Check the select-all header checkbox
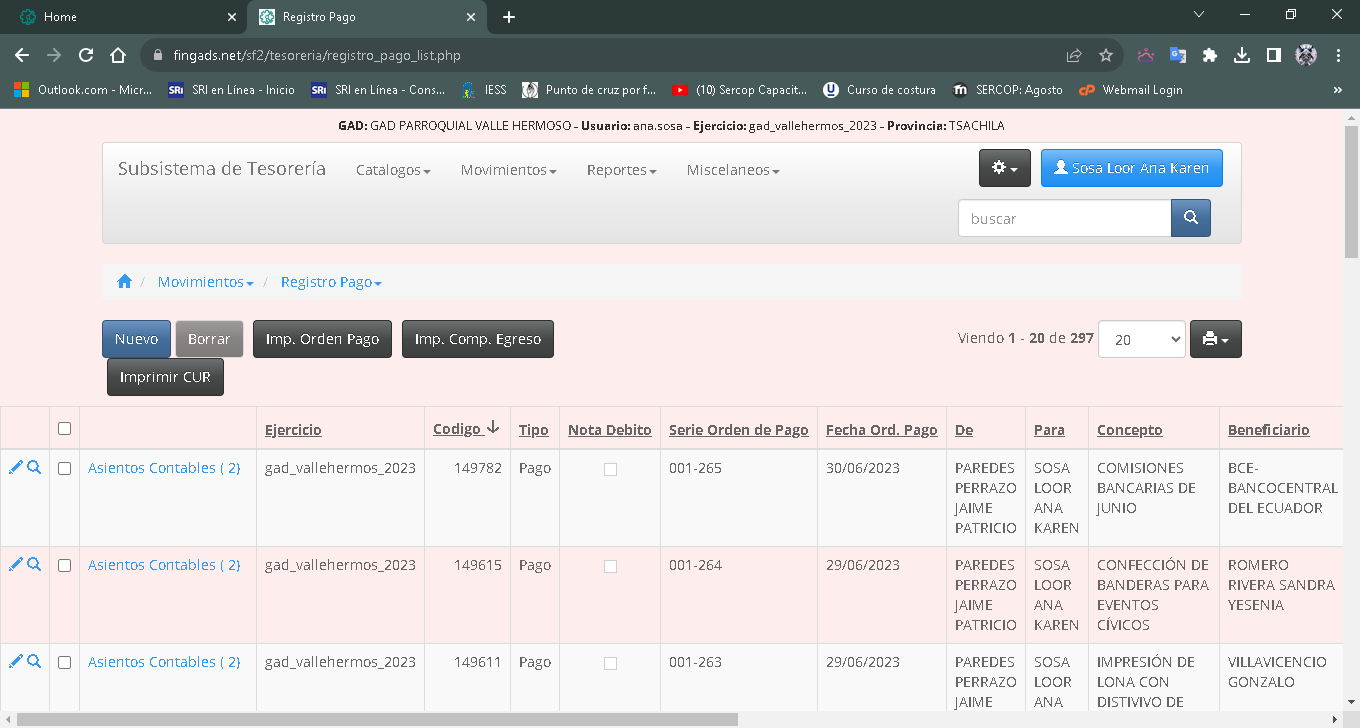The height and width of the screenshot is (728, 1360). [64, 429]
